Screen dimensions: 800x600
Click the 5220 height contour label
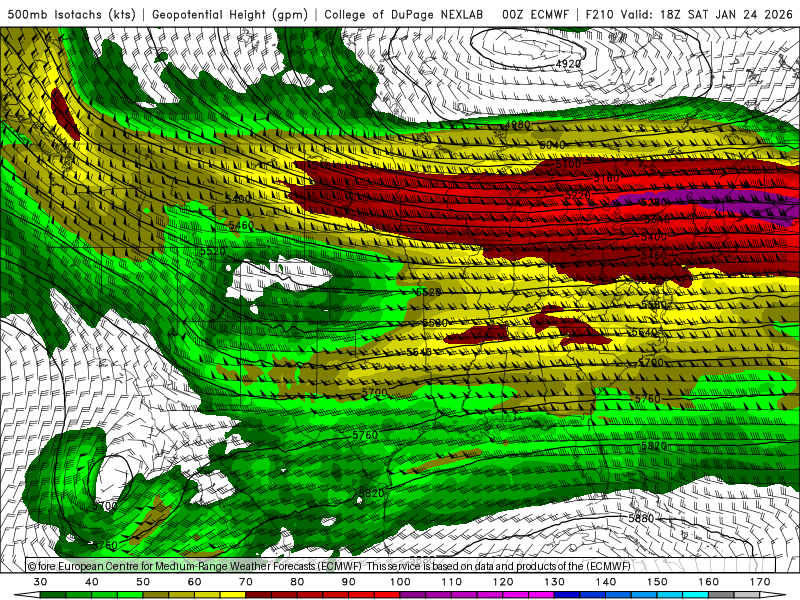tap(578, 195)
